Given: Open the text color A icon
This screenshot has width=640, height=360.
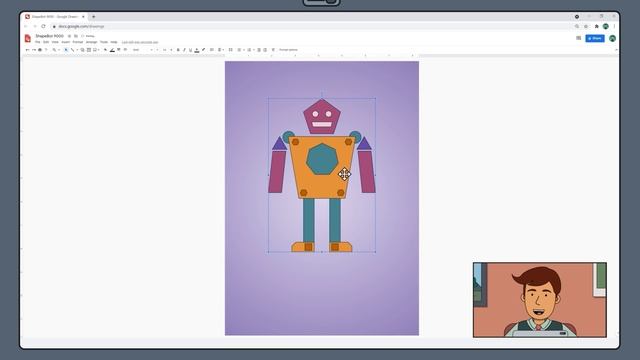Looking at the screenshot, I should tap(197, 50).
